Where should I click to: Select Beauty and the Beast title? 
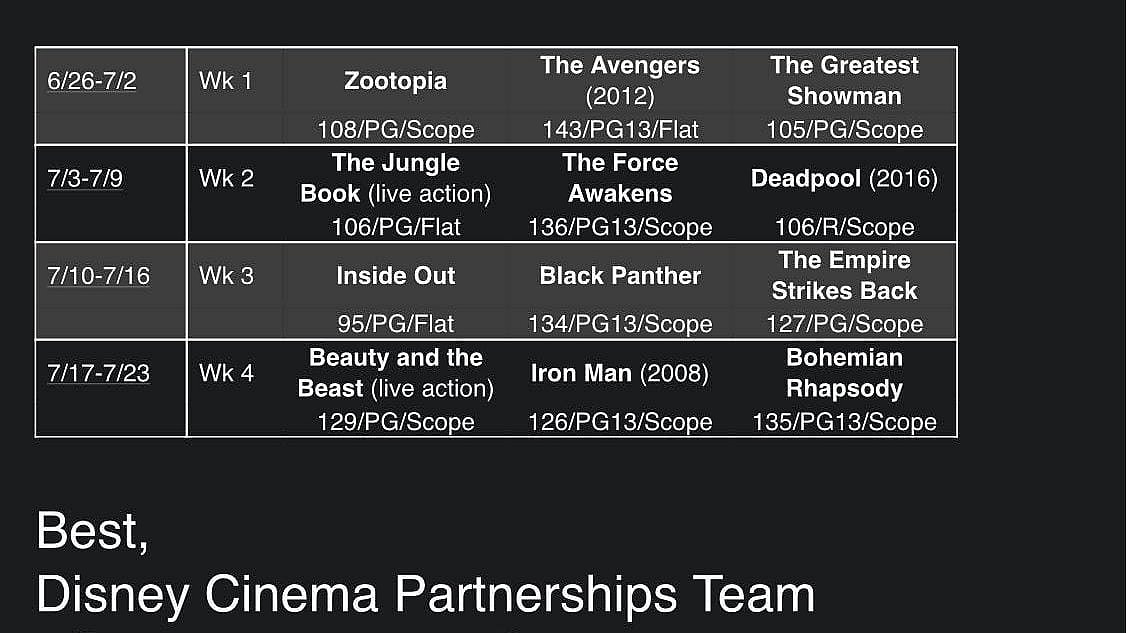point(395,372)
